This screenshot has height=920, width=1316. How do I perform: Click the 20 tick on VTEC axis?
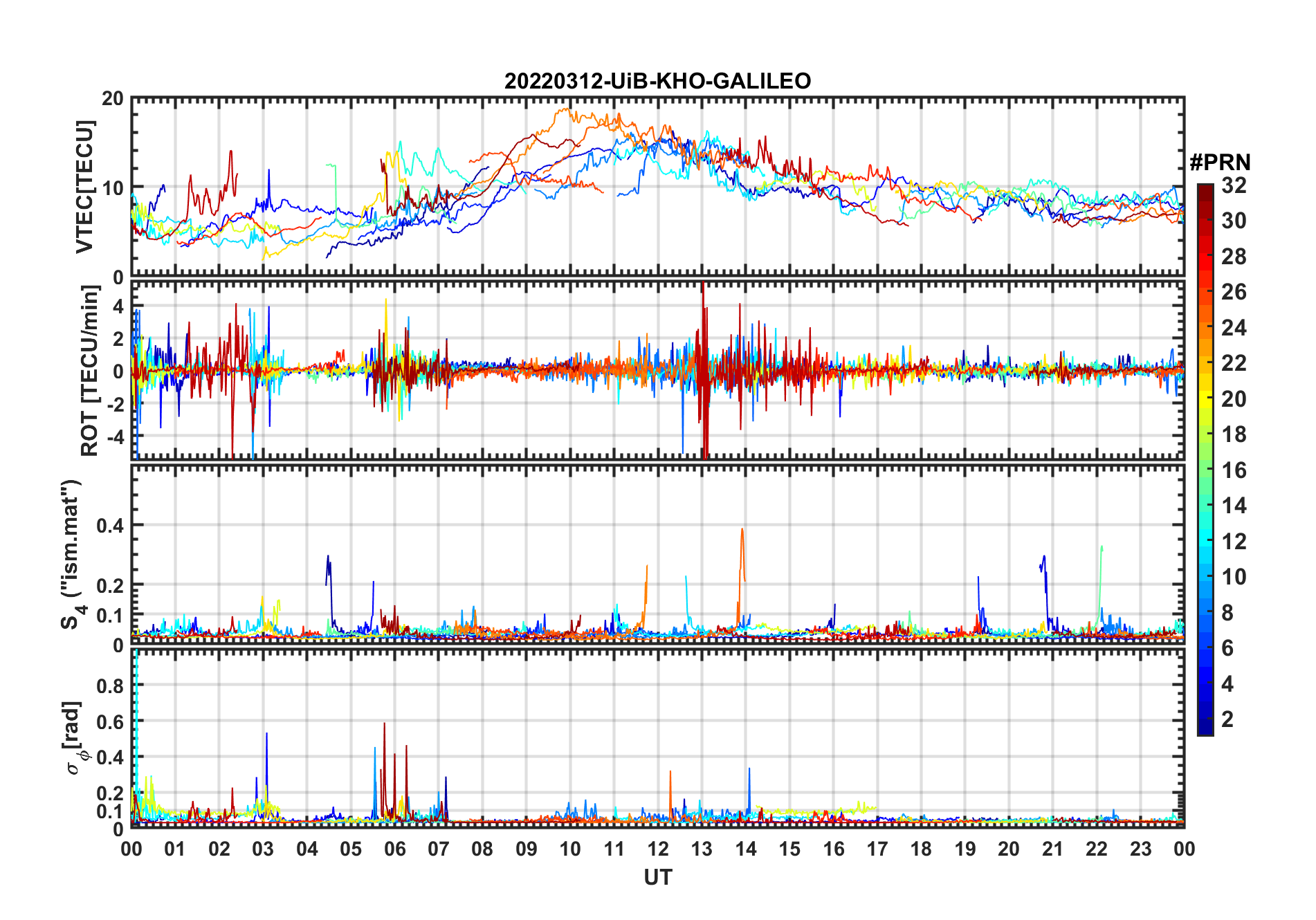point(113,99)
